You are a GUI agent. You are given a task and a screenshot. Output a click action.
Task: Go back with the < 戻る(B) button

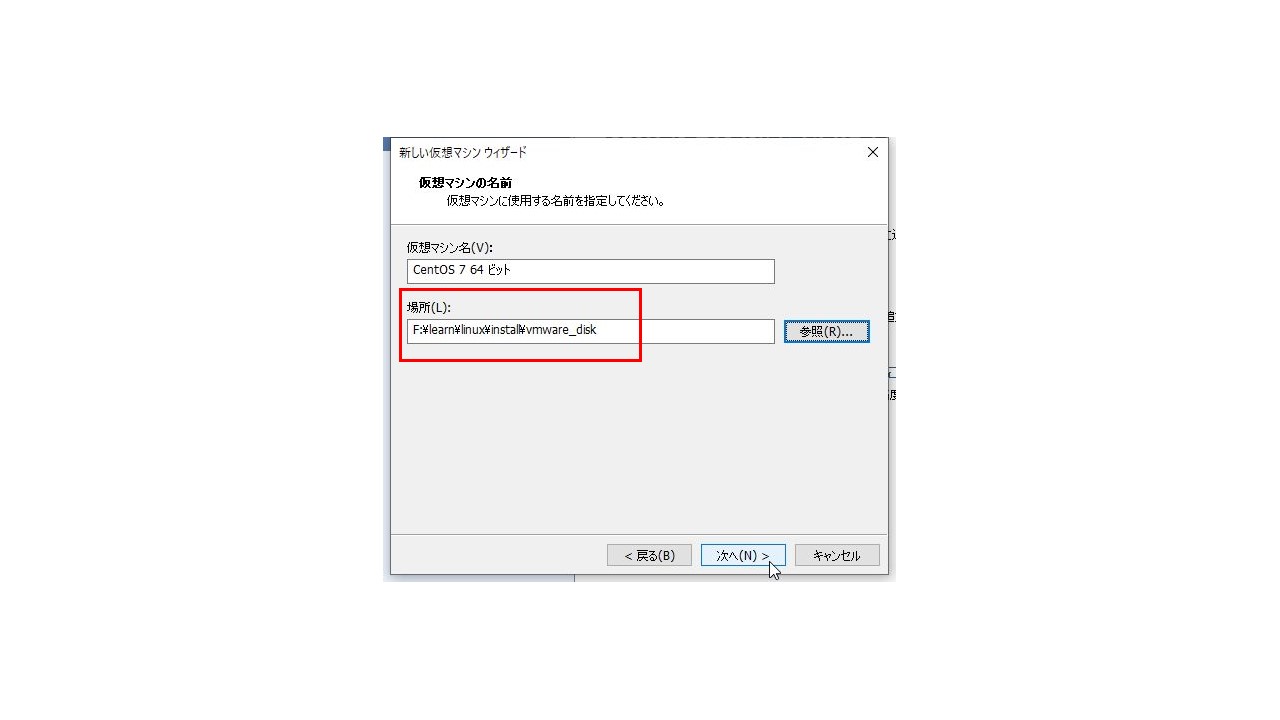tap(649, 555)
